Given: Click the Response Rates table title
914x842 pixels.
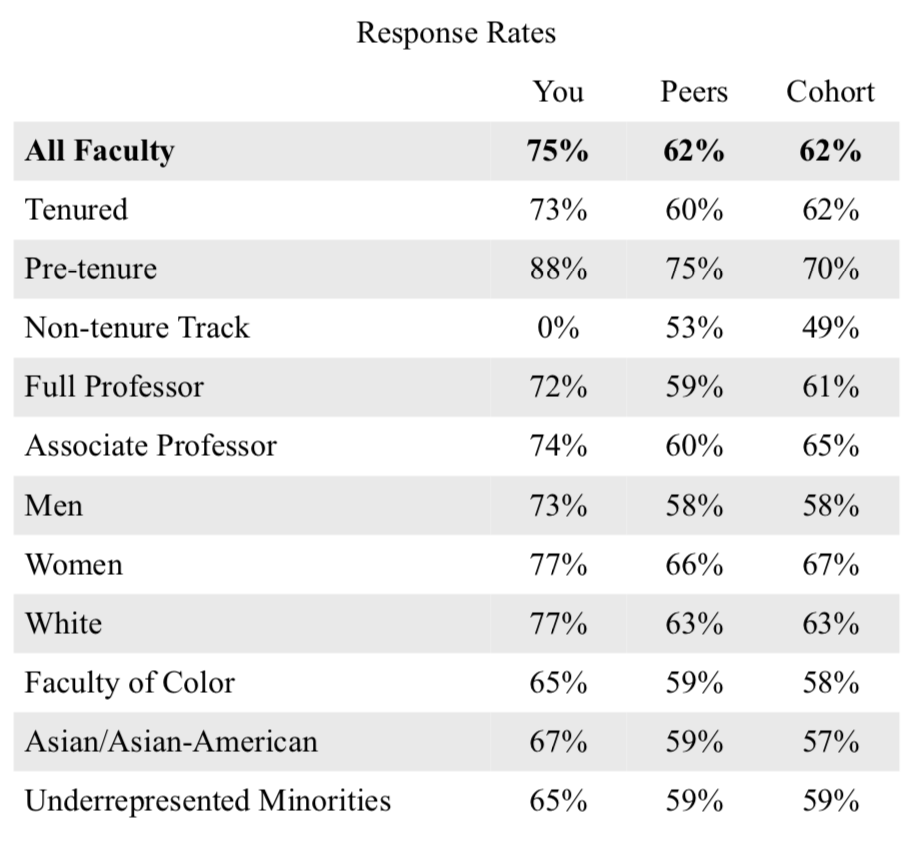Looking at the screenshot, I should pyautogui.click(x=456, y=33).
